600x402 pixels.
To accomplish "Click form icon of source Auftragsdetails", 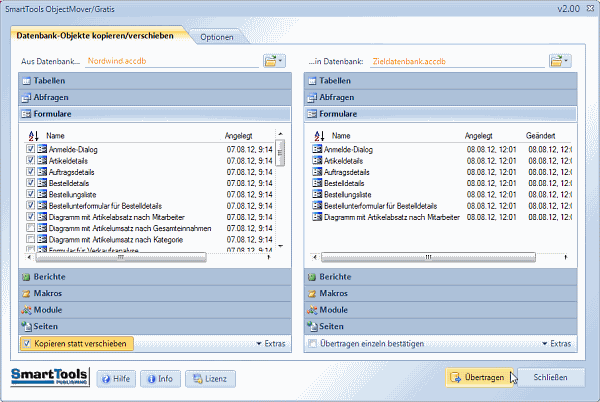I will (42, 171).
